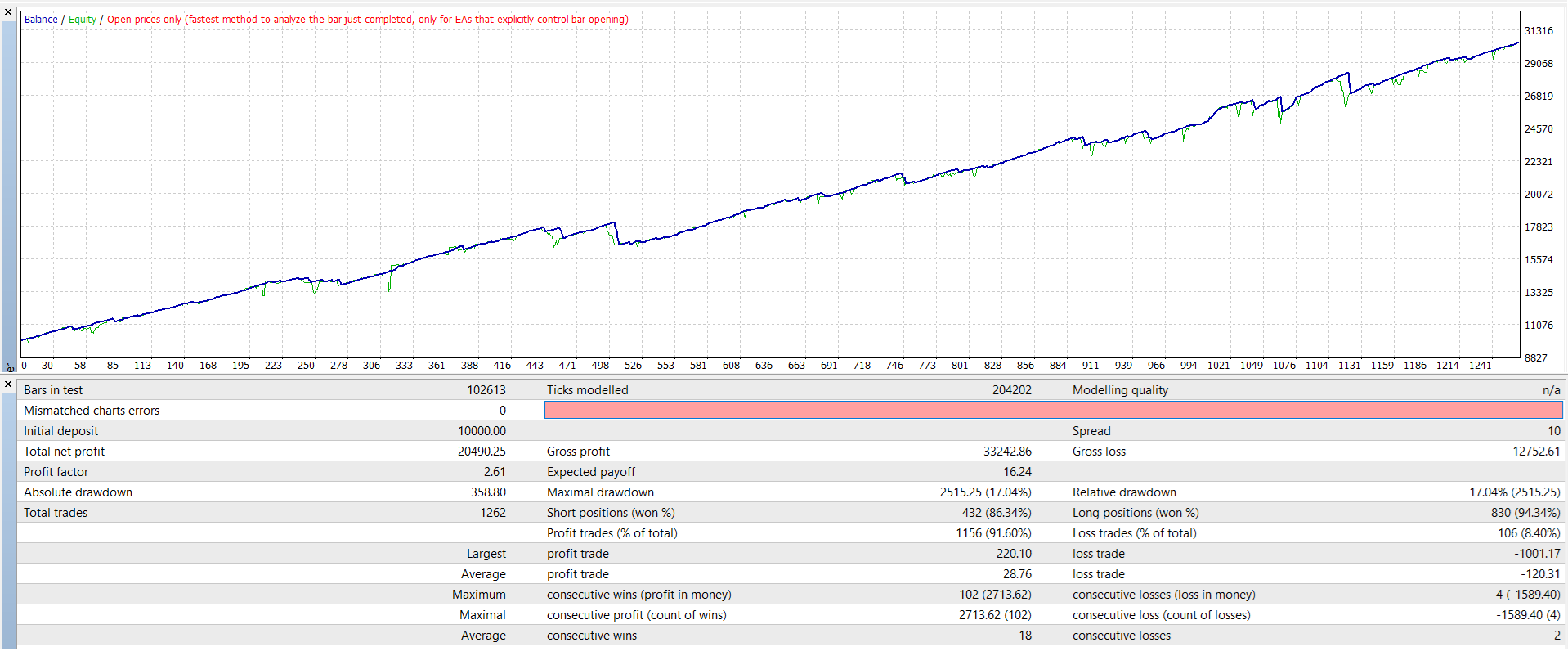Screen dimensions: 1568x656
Task: Click the green Equity legend label
Action: tap(83, 20)
